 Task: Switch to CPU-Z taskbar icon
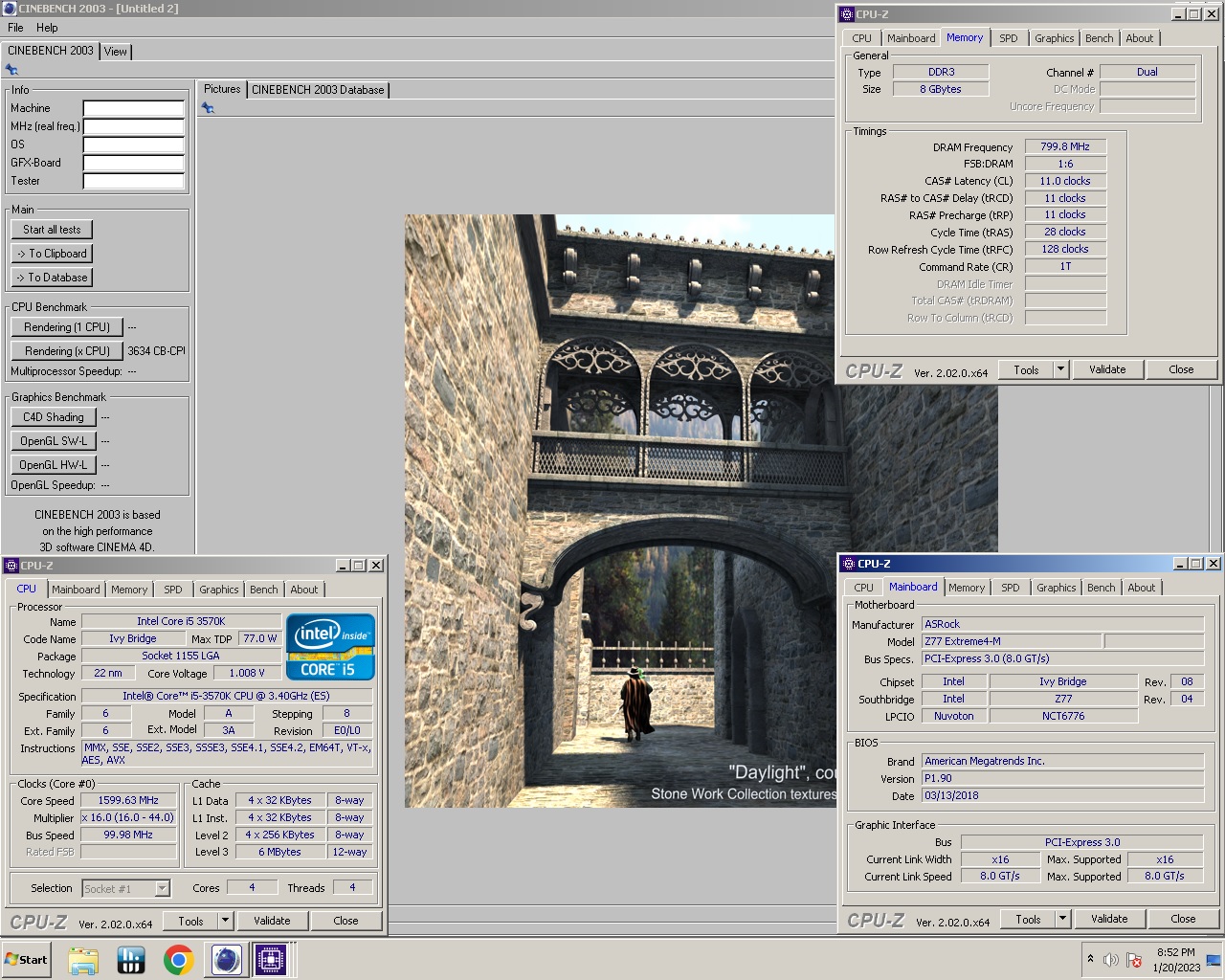tap(271, 960)
